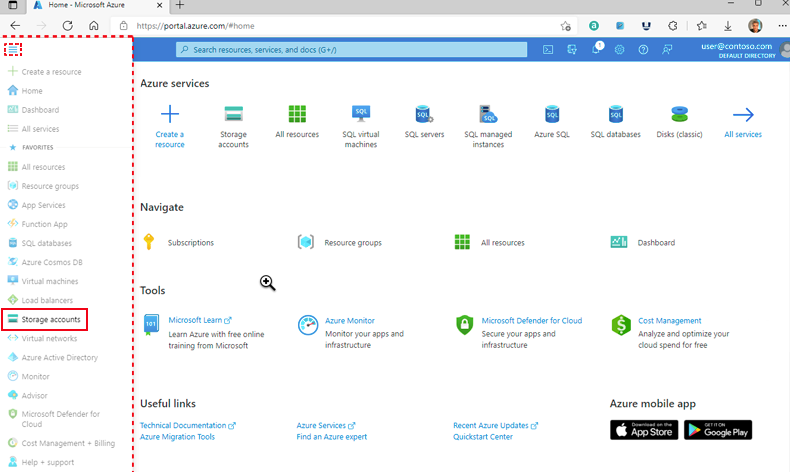Viewport: 790px width, 472px height.
Task: Open the feedback icon in top bar
Action: coord(667,49)
